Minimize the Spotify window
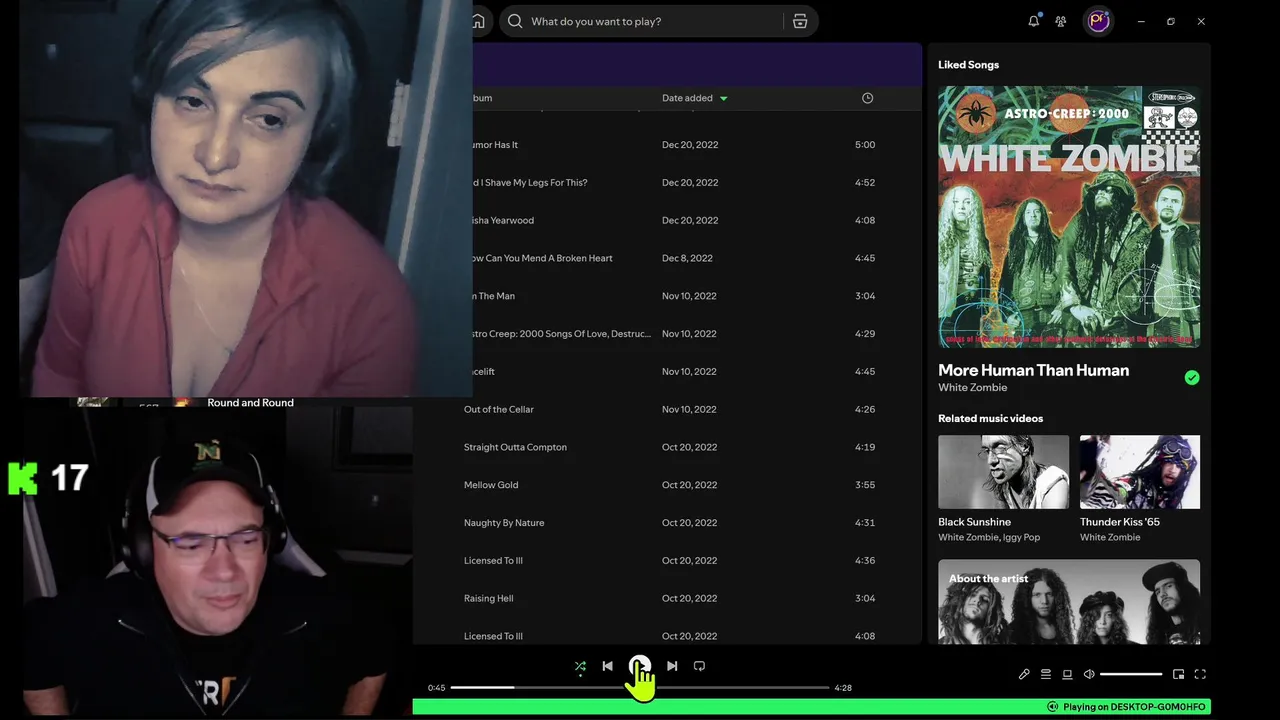This screenshot has width=1280, height=720. [x=1141, y=21]
